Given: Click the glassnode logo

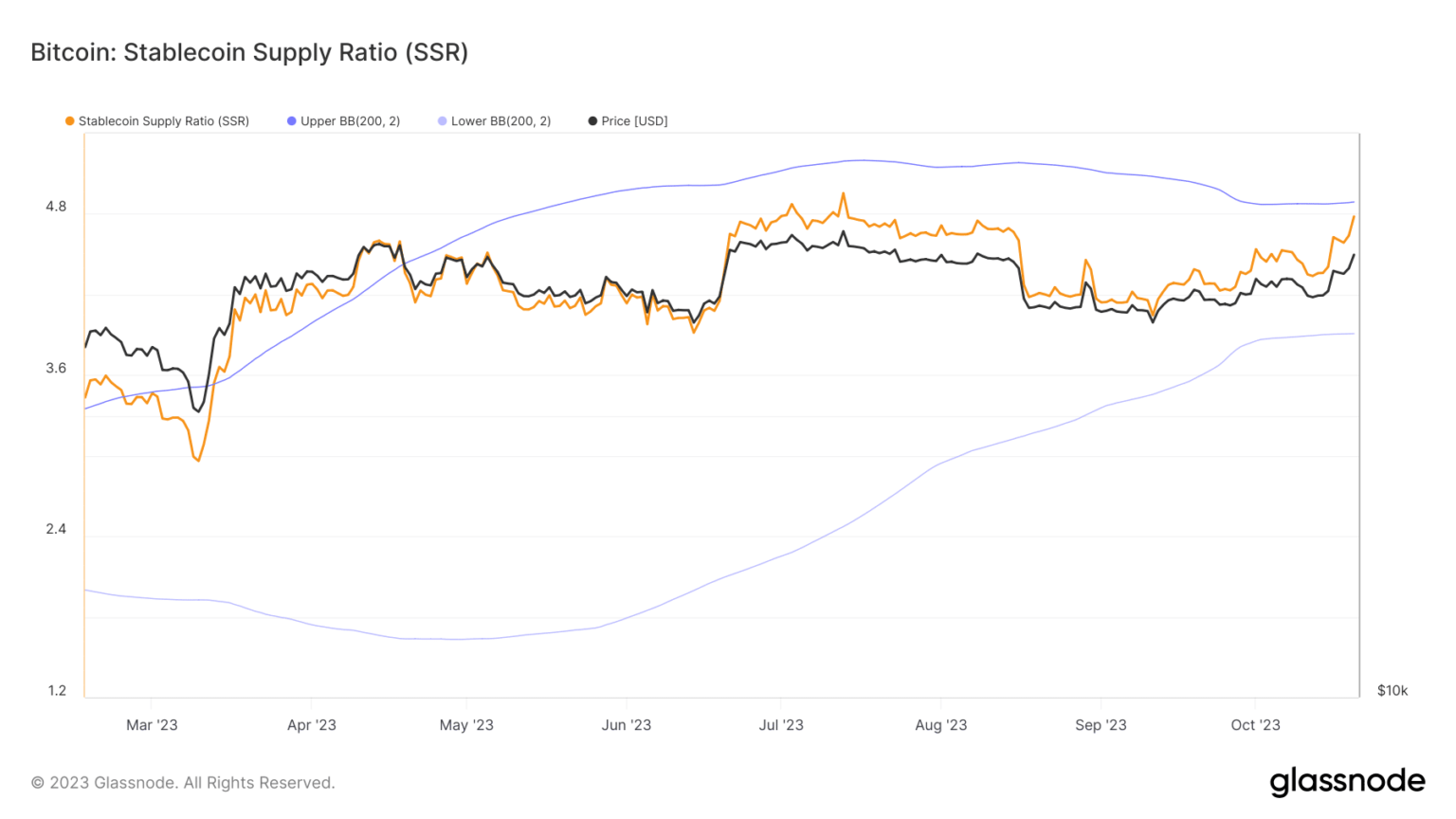Looking at the screenshot, I should (x=1347, y=782).
